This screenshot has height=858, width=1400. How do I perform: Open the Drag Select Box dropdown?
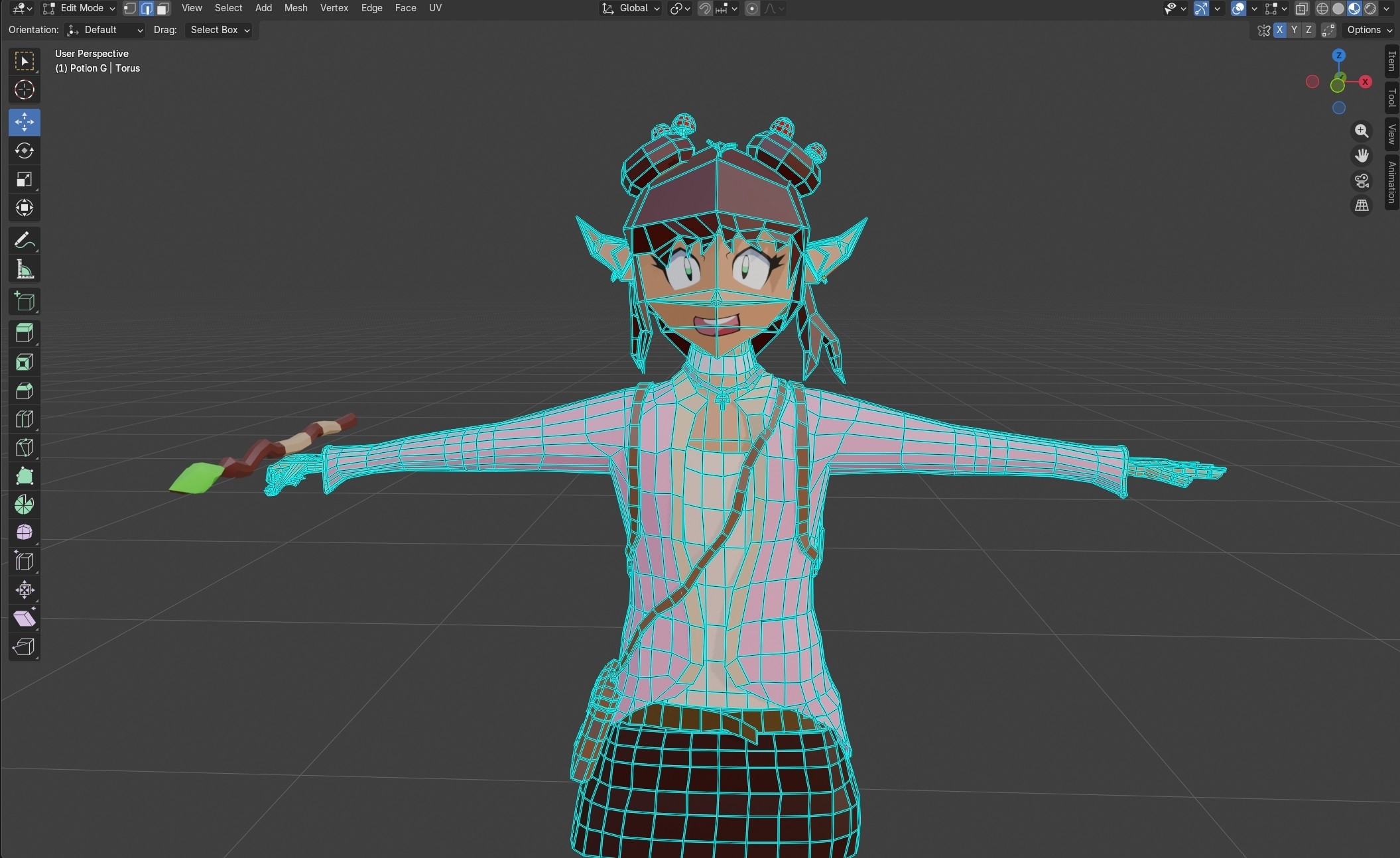pyautogui.click(x=220, y=30)
